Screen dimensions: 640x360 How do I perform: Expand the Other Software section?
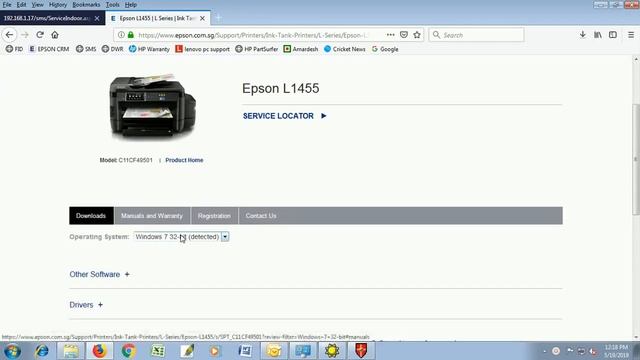(99, 274)
